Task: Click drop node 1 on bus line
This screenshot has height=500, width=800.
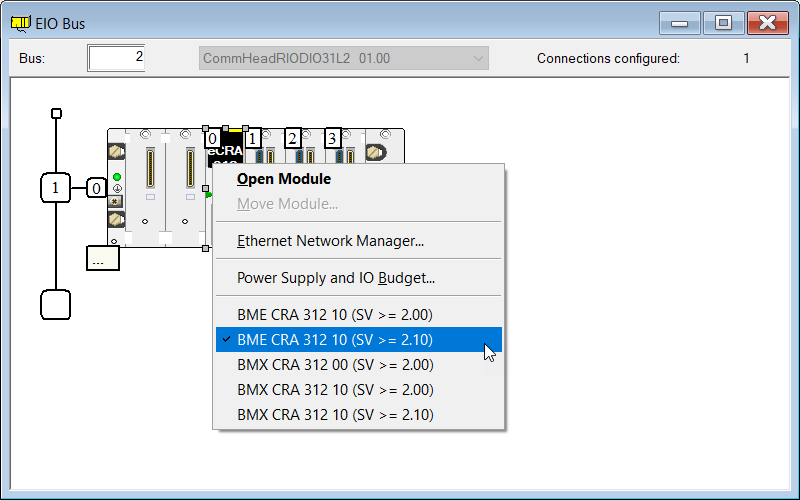Action: 56,188
